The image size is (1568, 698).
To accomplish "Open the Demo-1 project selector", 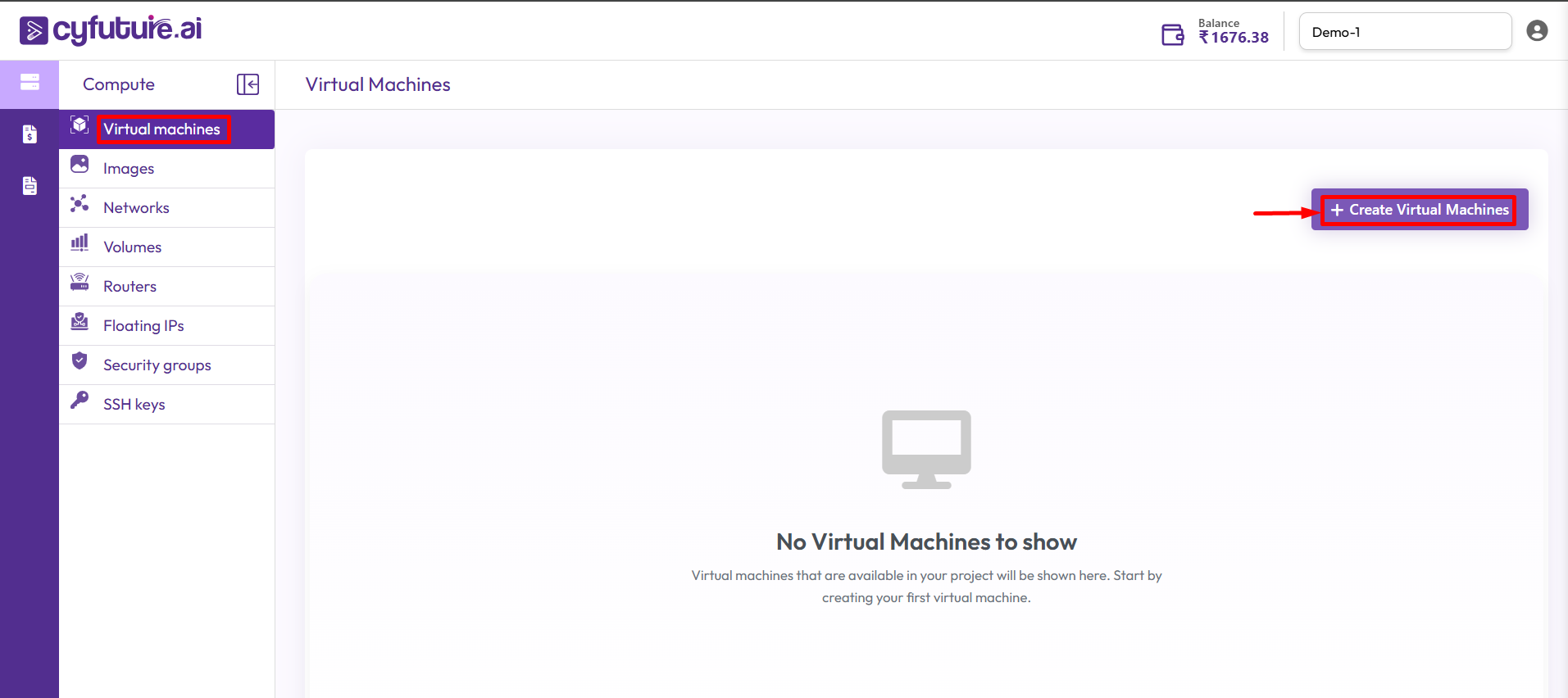I will (1405, 32).
